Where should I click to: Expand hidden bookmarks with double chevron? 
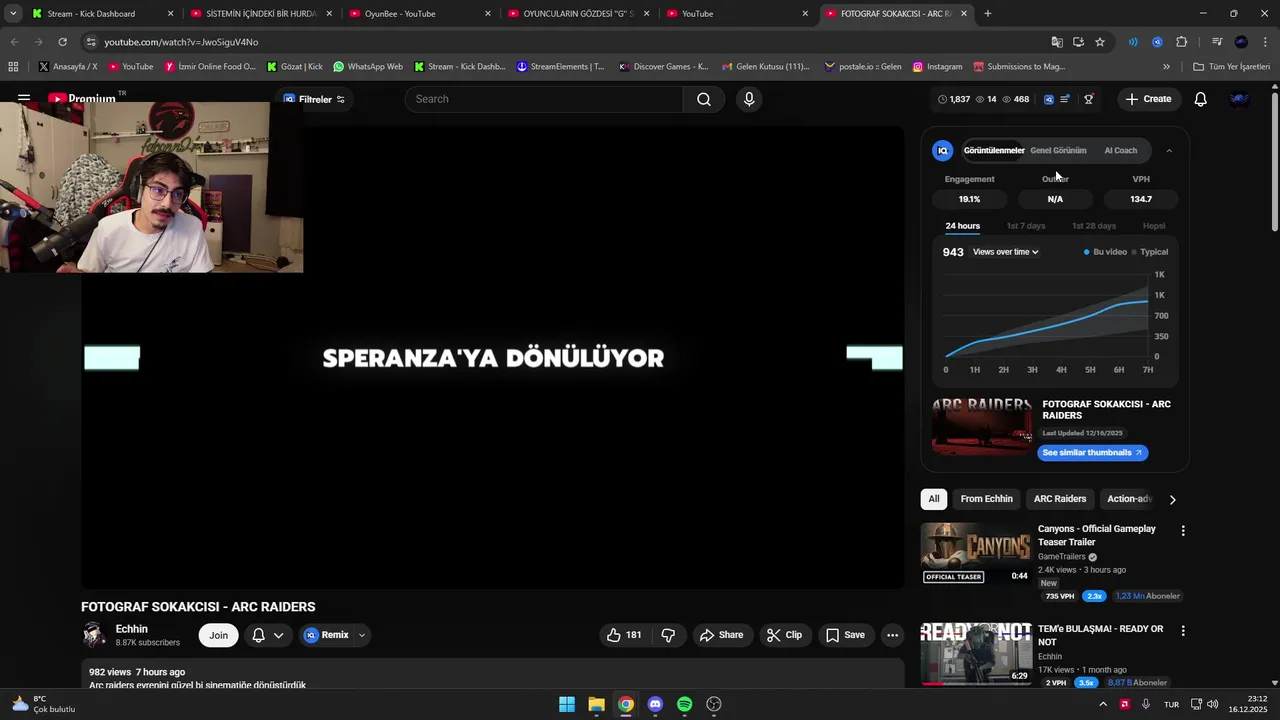tap(1166, 67)
